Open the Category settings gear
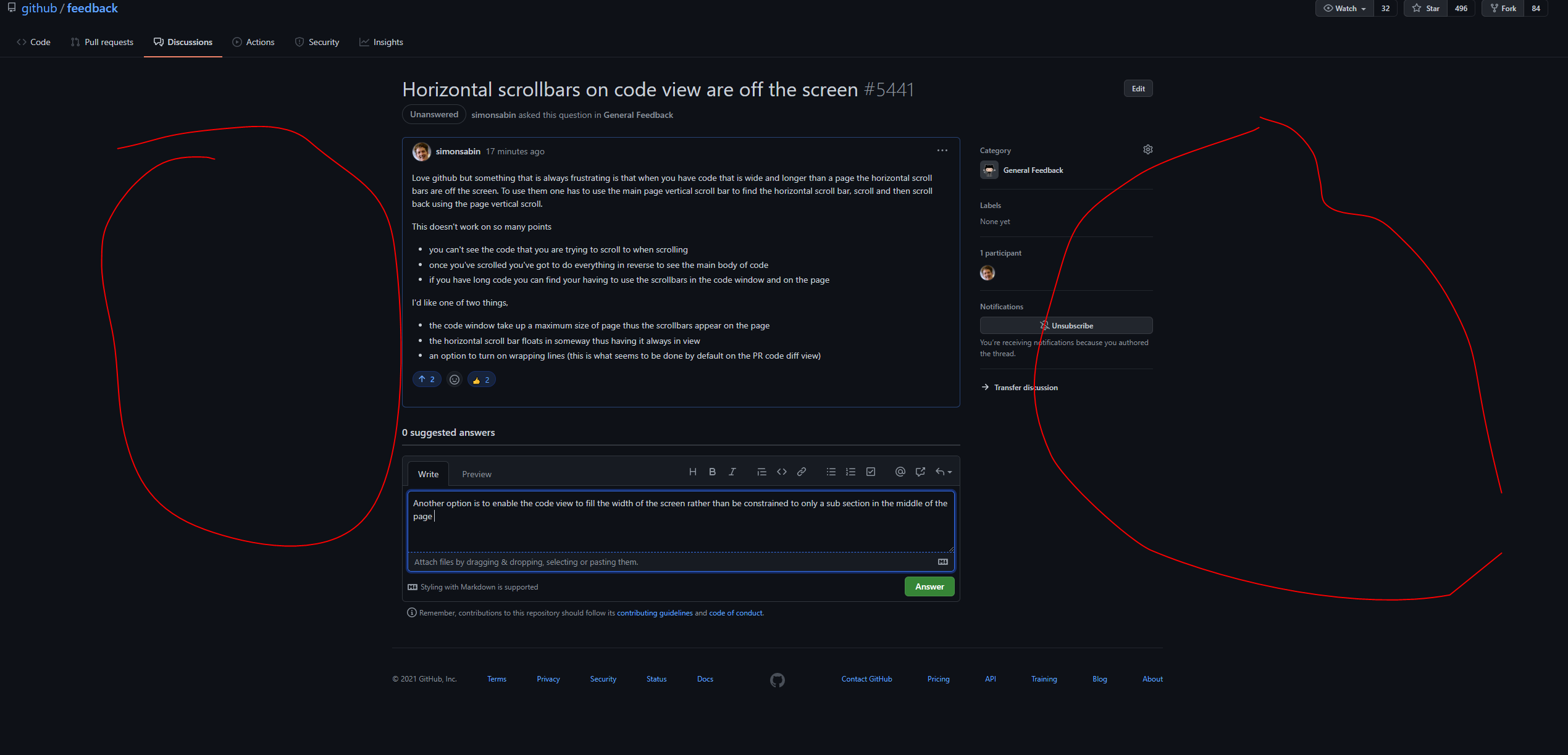The image size is (1568, 755). (x=1147, y=149)
